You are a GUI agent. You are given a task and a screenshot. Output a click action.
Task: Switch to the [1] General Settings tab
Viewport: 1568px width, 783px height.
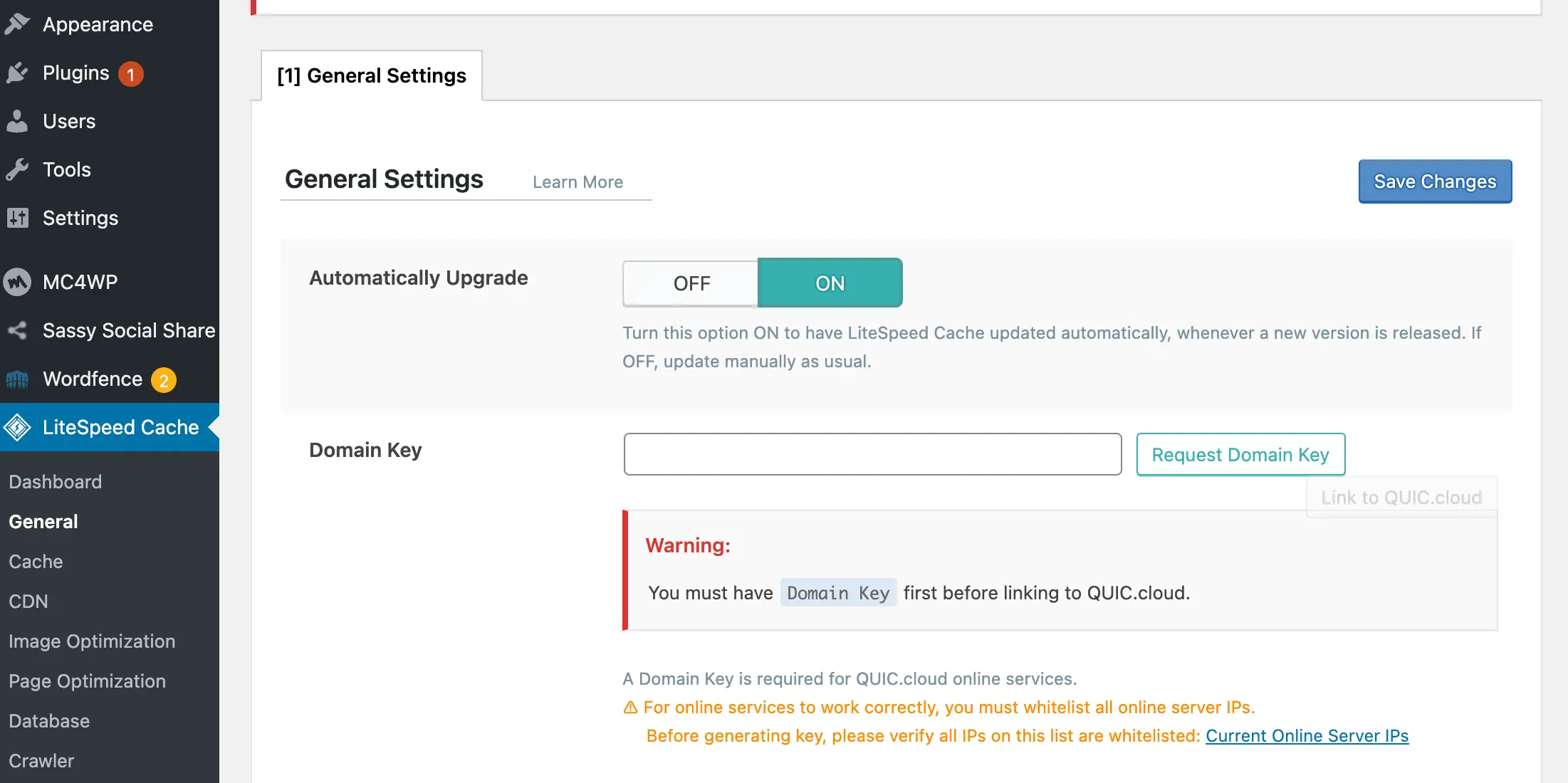(372, 75)
